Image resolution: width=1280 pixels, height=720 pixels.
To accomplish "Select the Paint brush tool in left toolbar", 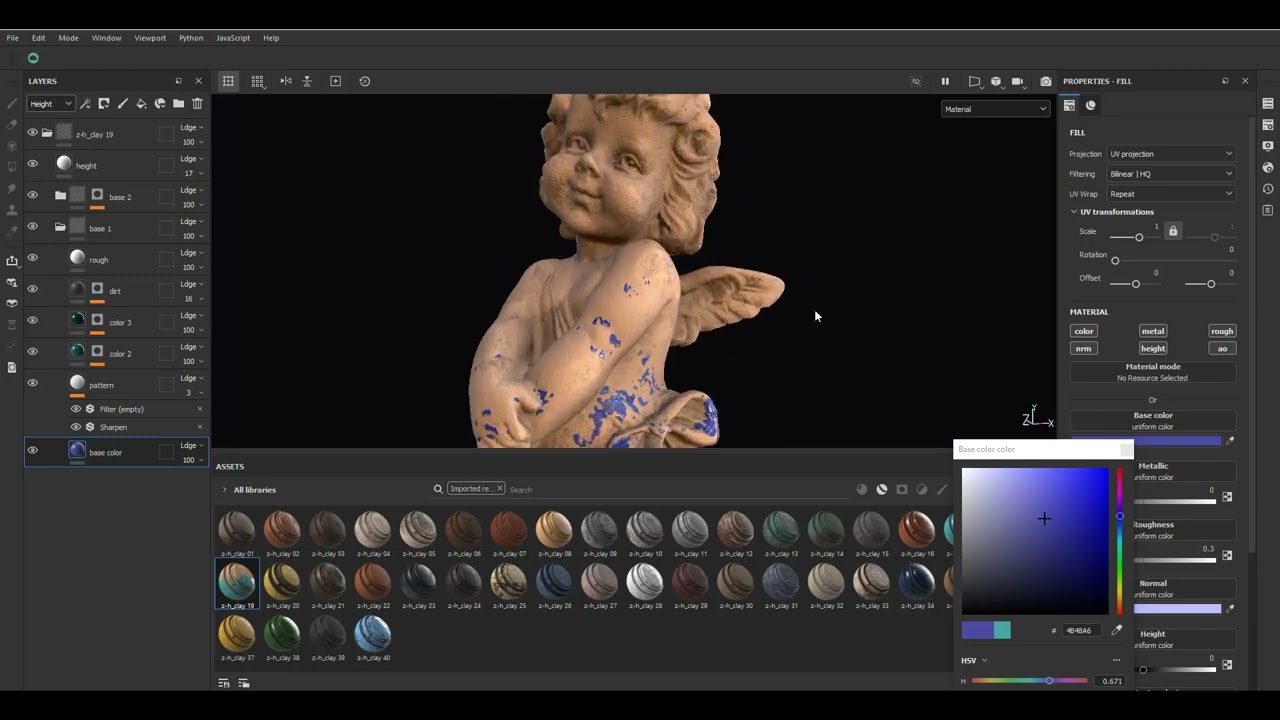I will pos(12,103).
